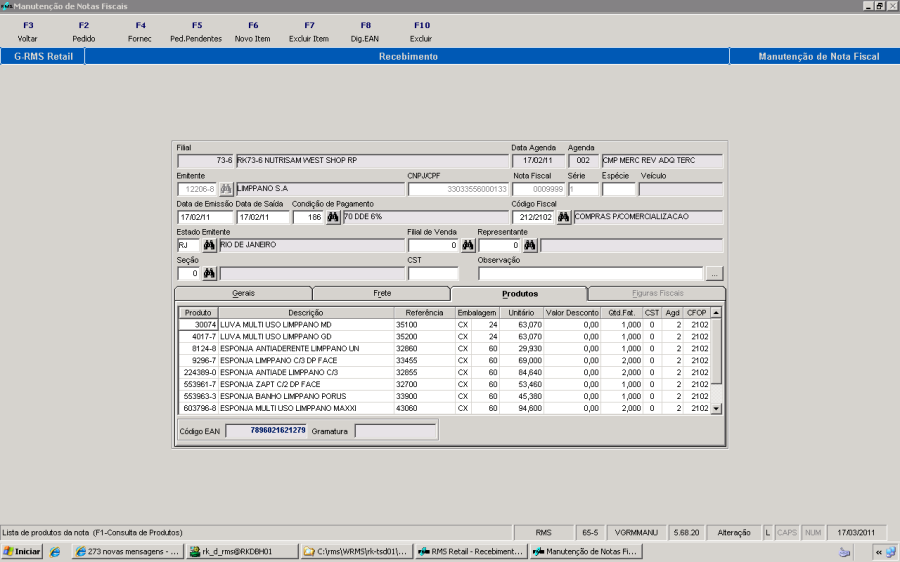Switch to the Gerais tab
Screen dimensions: 900x562
[243, 294]
